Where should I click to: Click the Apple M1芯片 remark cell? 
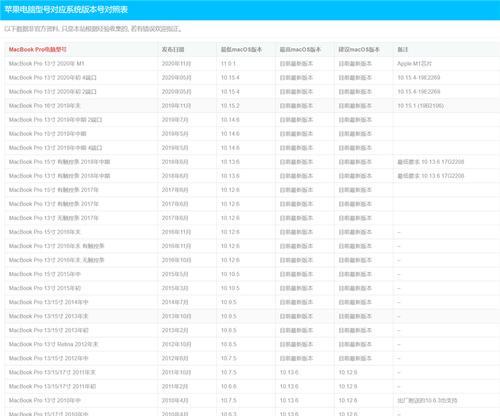coord(414,63)
